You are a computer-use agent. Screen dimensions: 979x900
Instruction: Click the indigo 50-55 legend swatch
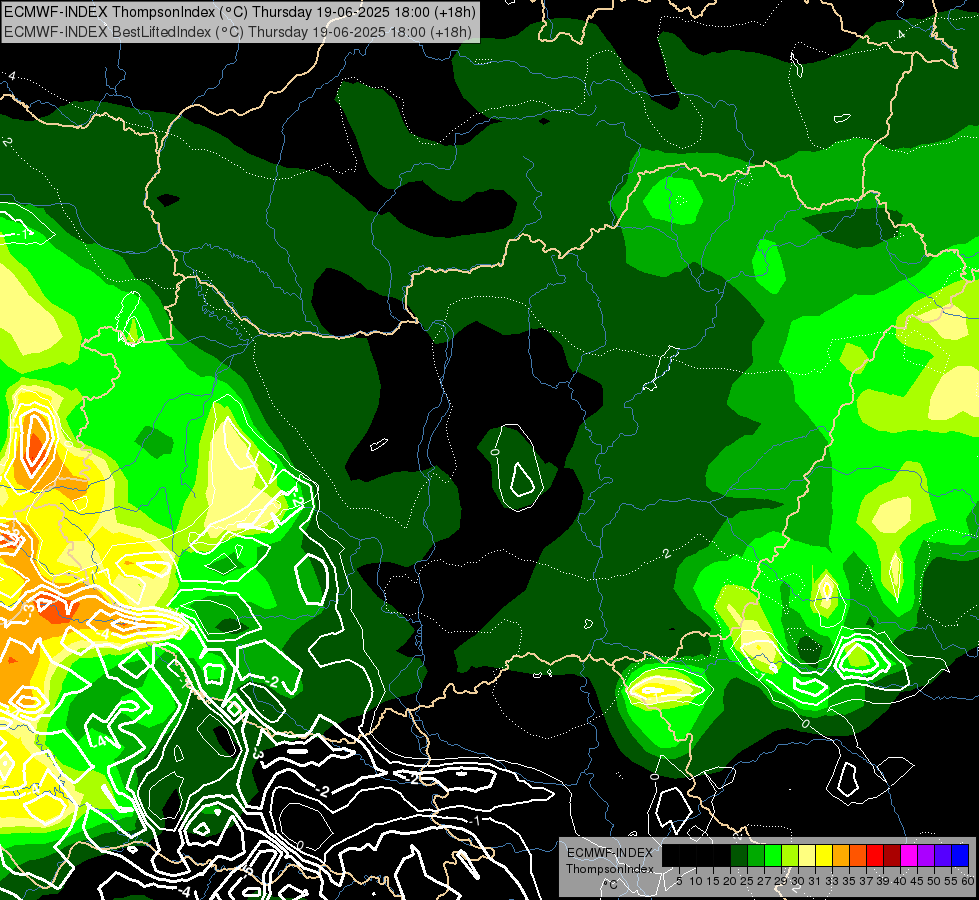(943, 855)
